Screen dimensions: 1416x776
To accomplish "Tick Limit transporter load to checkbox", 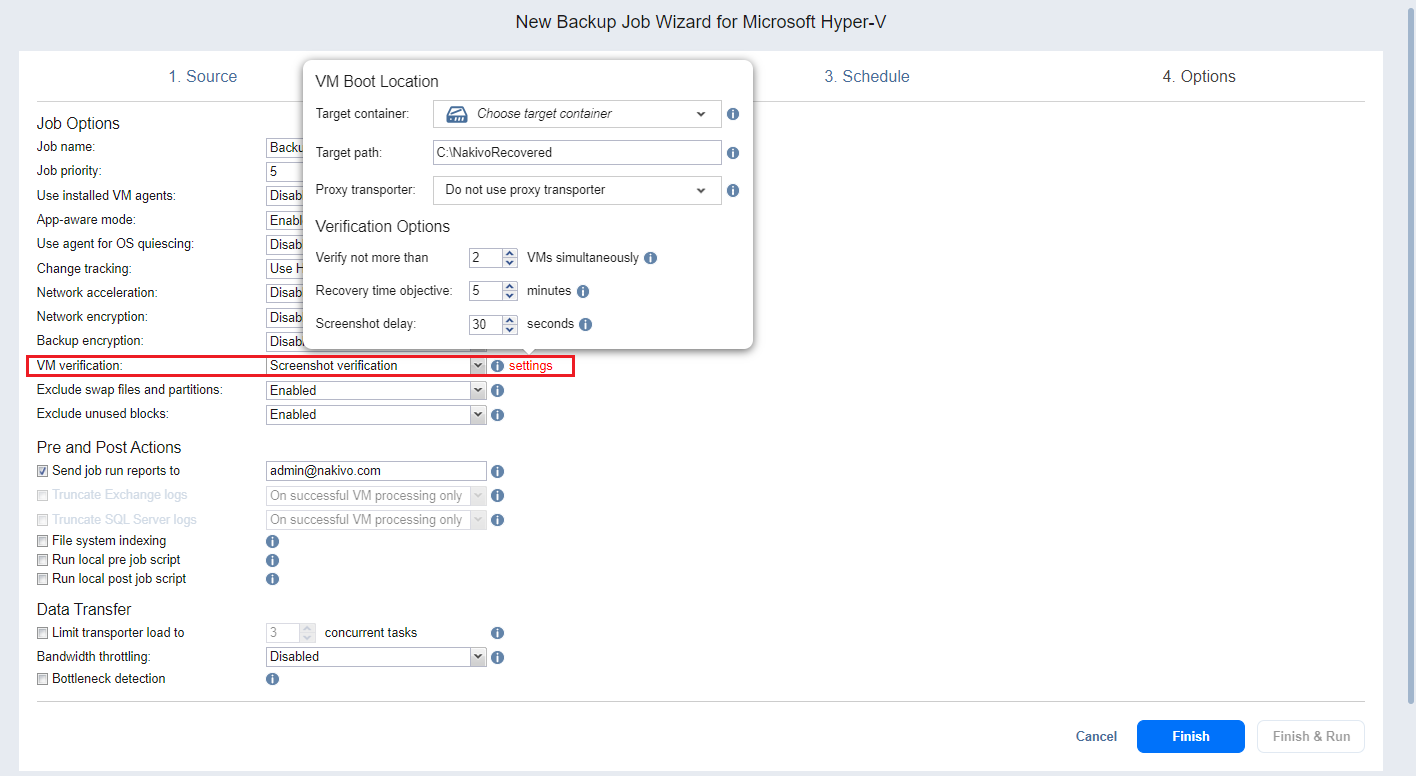I will (x=43, y=633).
